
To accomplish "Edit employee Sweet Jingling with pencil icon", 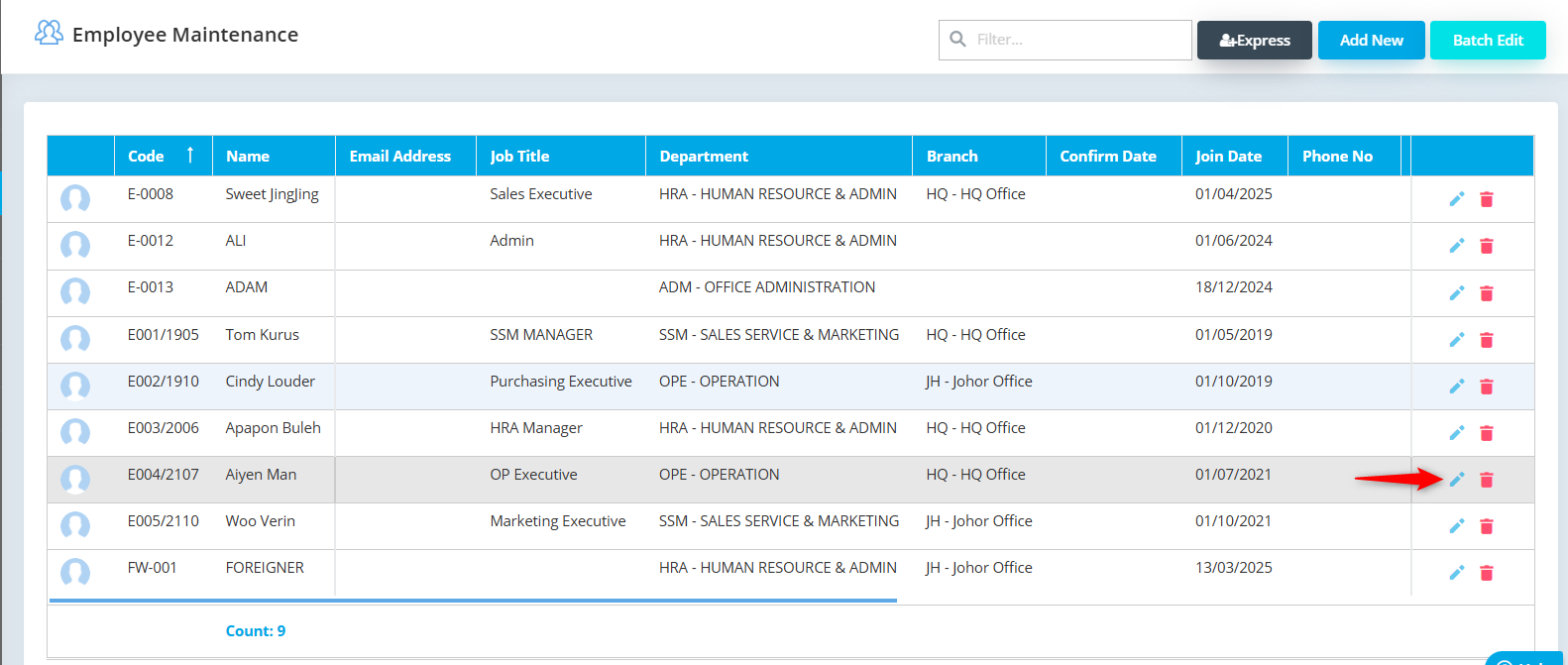I will coord(1456,199).
